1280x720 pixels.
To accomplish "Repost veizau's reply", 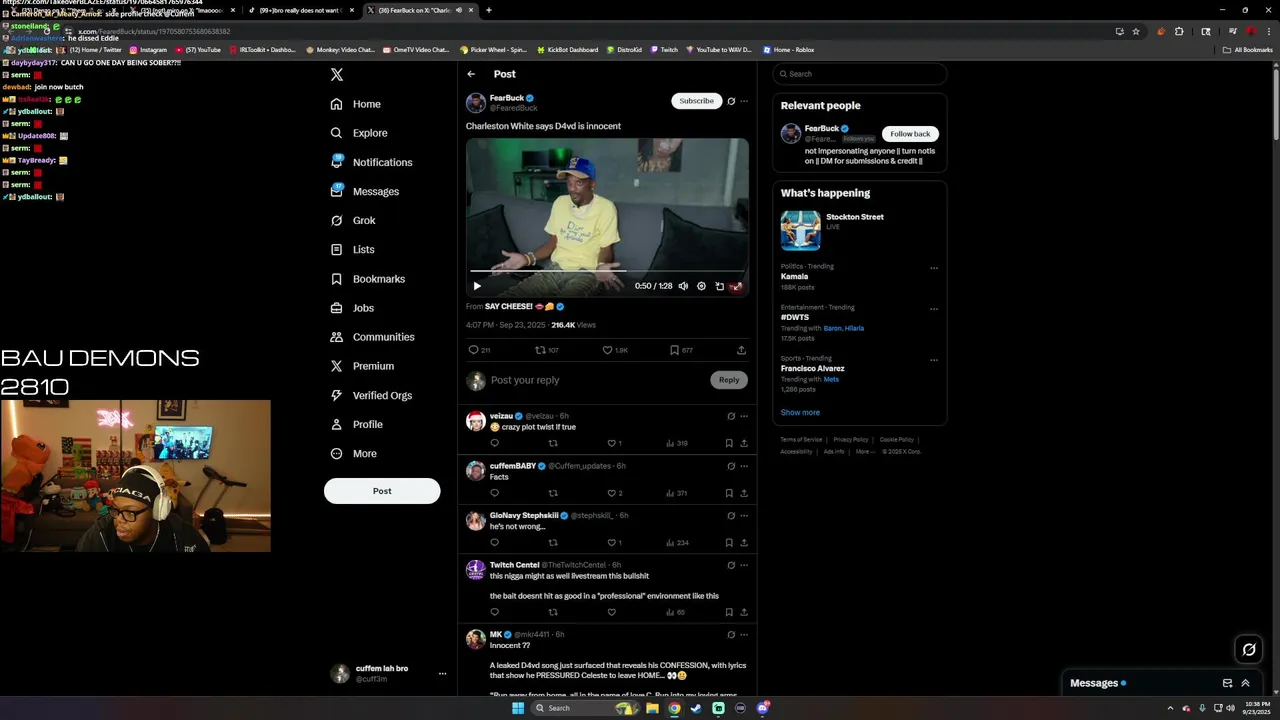I will pyautogui.click(x=553, y=443).
